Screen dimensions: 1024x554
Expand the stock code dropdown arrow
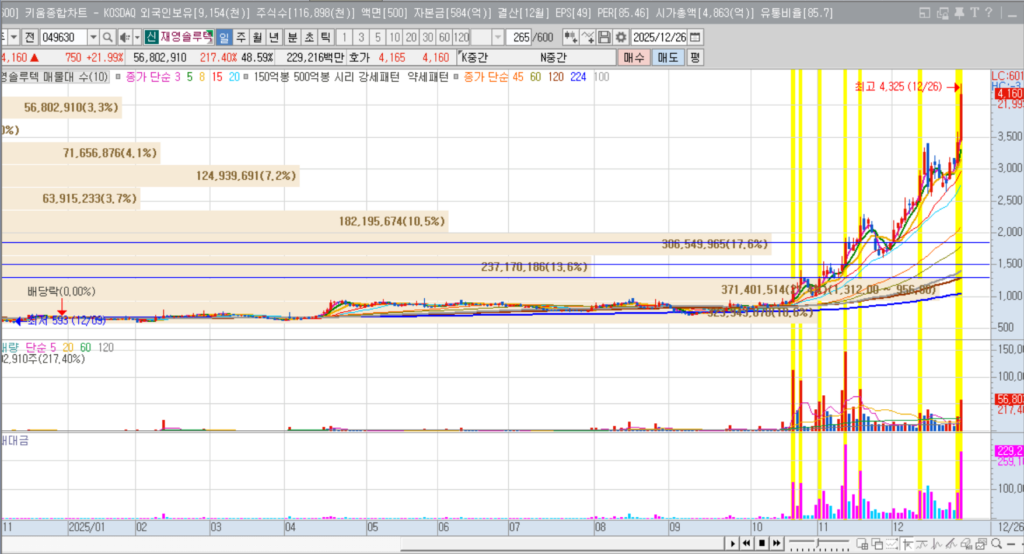coord(92,37)
